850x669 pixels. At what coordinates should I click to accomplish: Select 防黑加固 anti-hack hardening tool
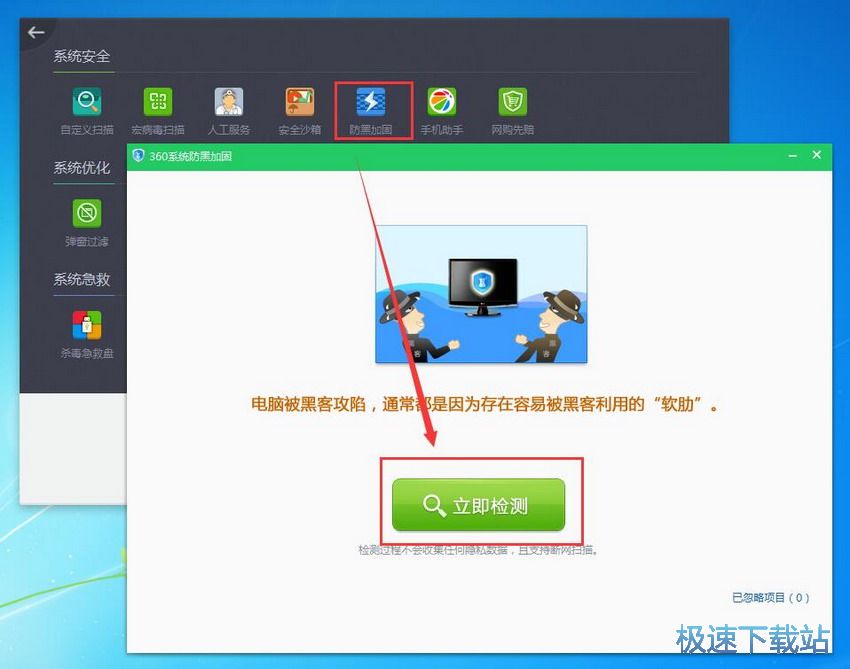click(x=371, y=111)
